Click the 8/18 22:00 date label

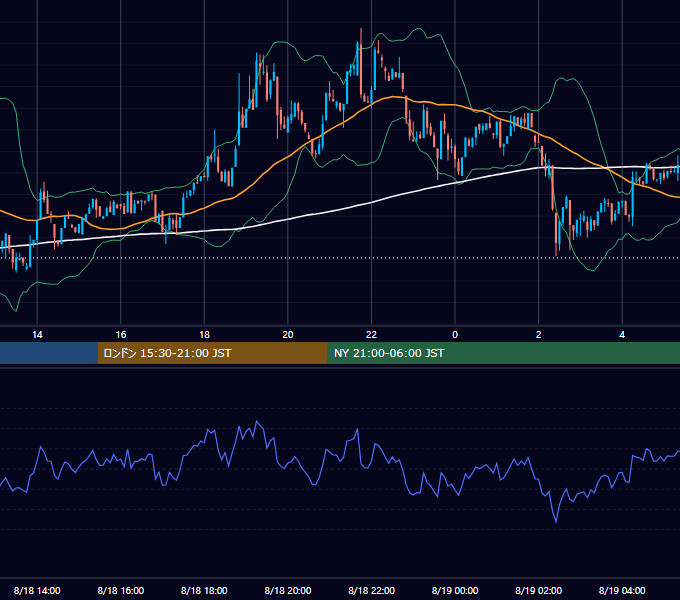(371, 590)
